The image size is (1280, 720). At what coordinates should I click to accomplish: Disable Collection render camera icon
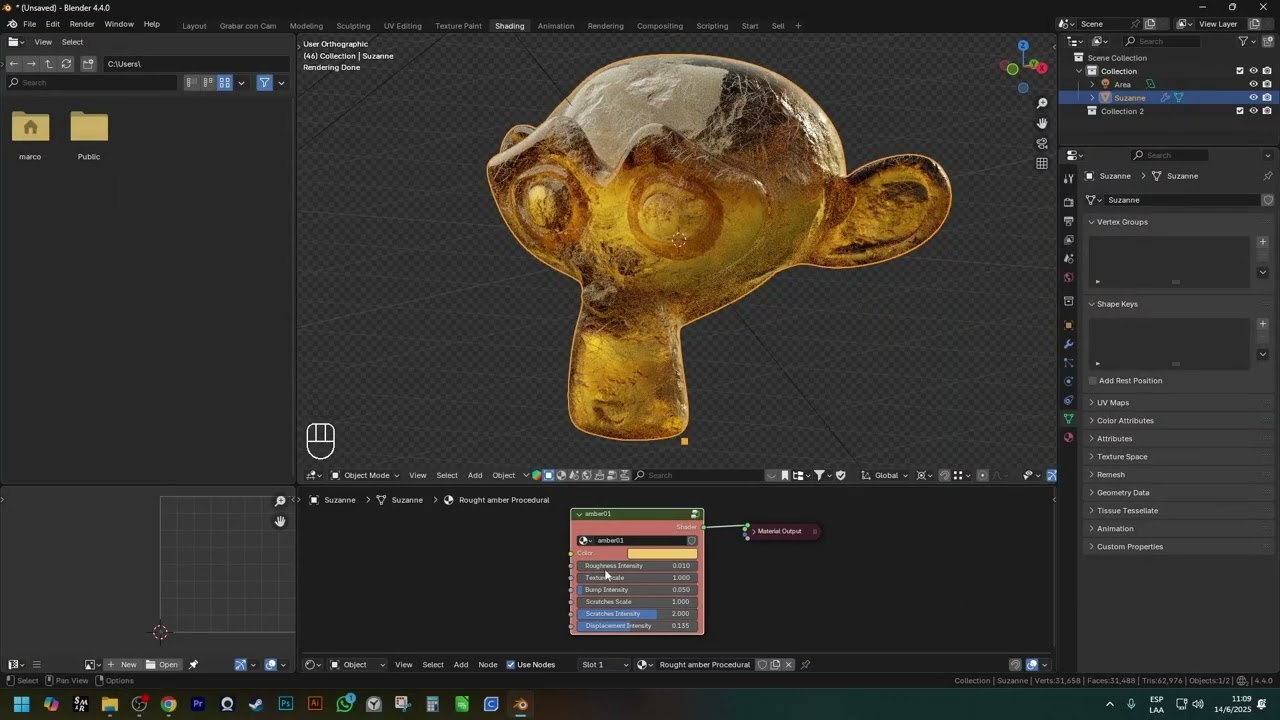click(x=1267, y=71)
